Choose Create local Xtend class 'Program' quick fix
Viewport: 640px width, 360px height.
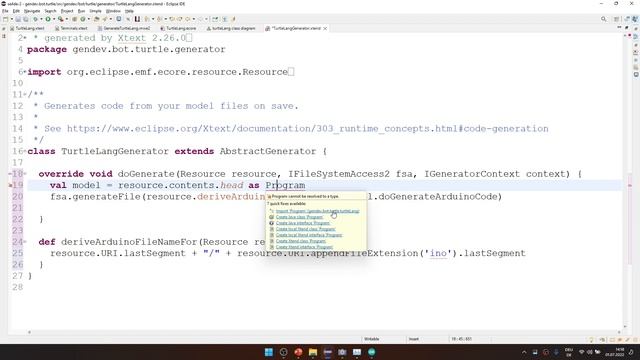305,229
